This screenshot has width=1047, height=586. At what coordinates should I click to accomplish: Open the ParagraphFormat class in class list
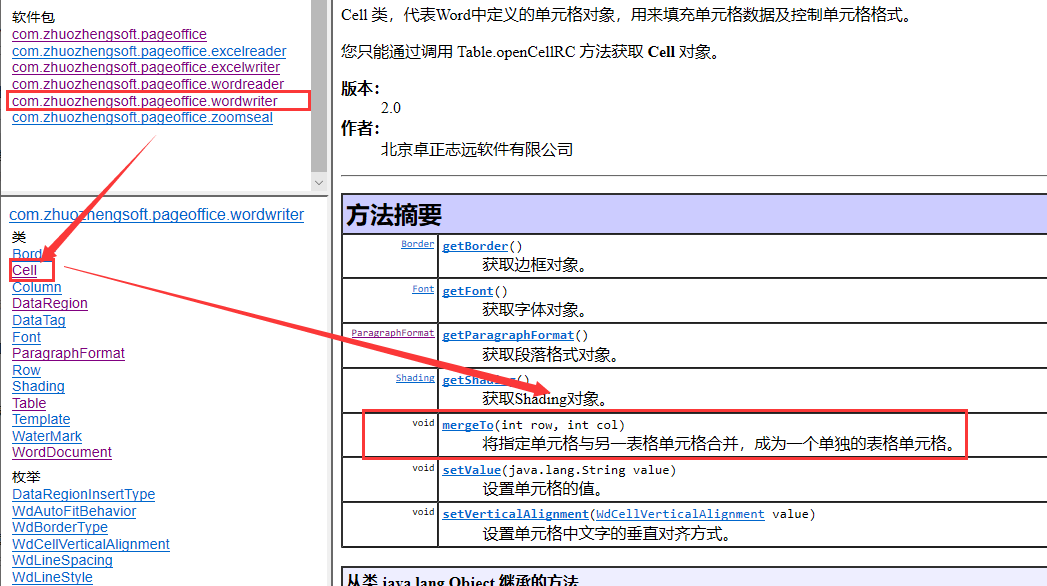click(x=68, y=353)
